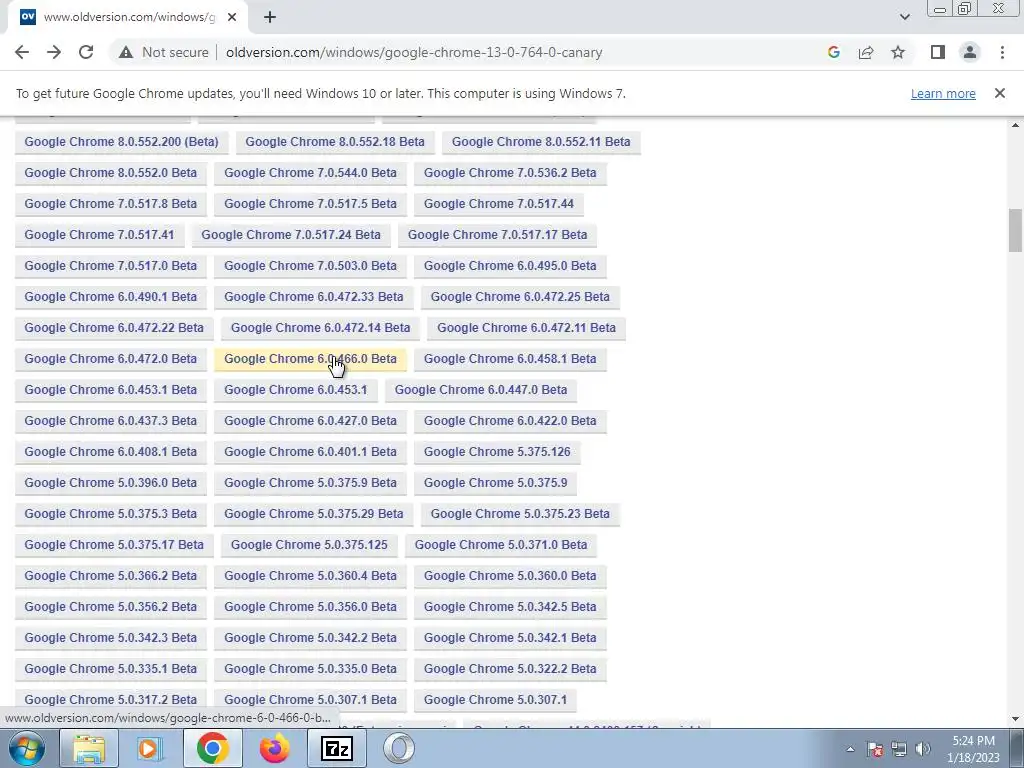Open the taskbar clock and date
The width and height of the screenshot is (1024, 768).
point(974,749)
